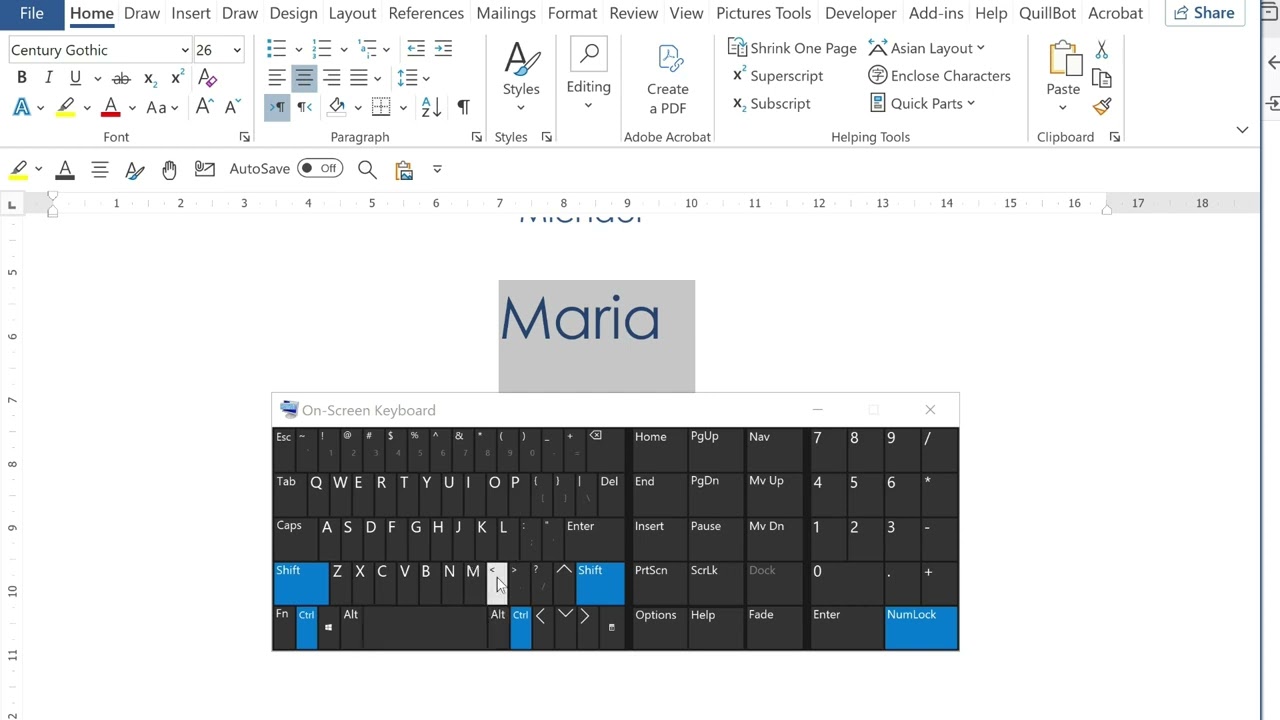
Task: Toggle Italic formatting
Action: click(x=48, y=78)
